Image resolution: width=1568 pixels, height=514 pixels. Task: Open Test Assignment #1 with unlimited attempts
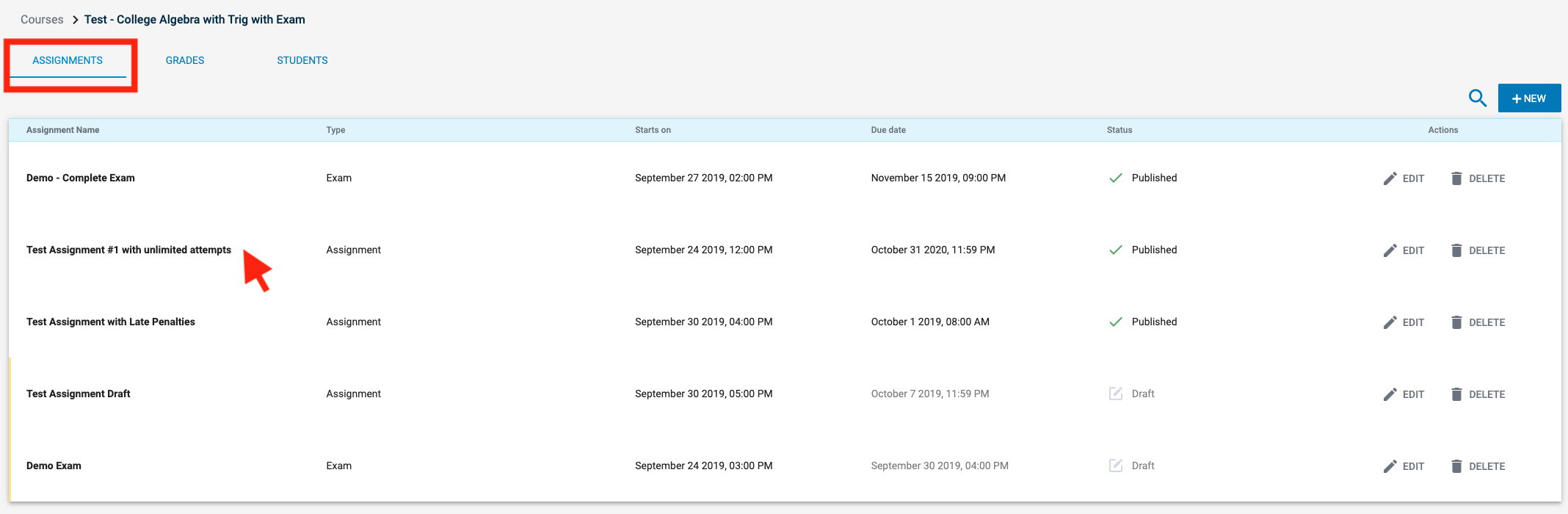pos(128,250)
